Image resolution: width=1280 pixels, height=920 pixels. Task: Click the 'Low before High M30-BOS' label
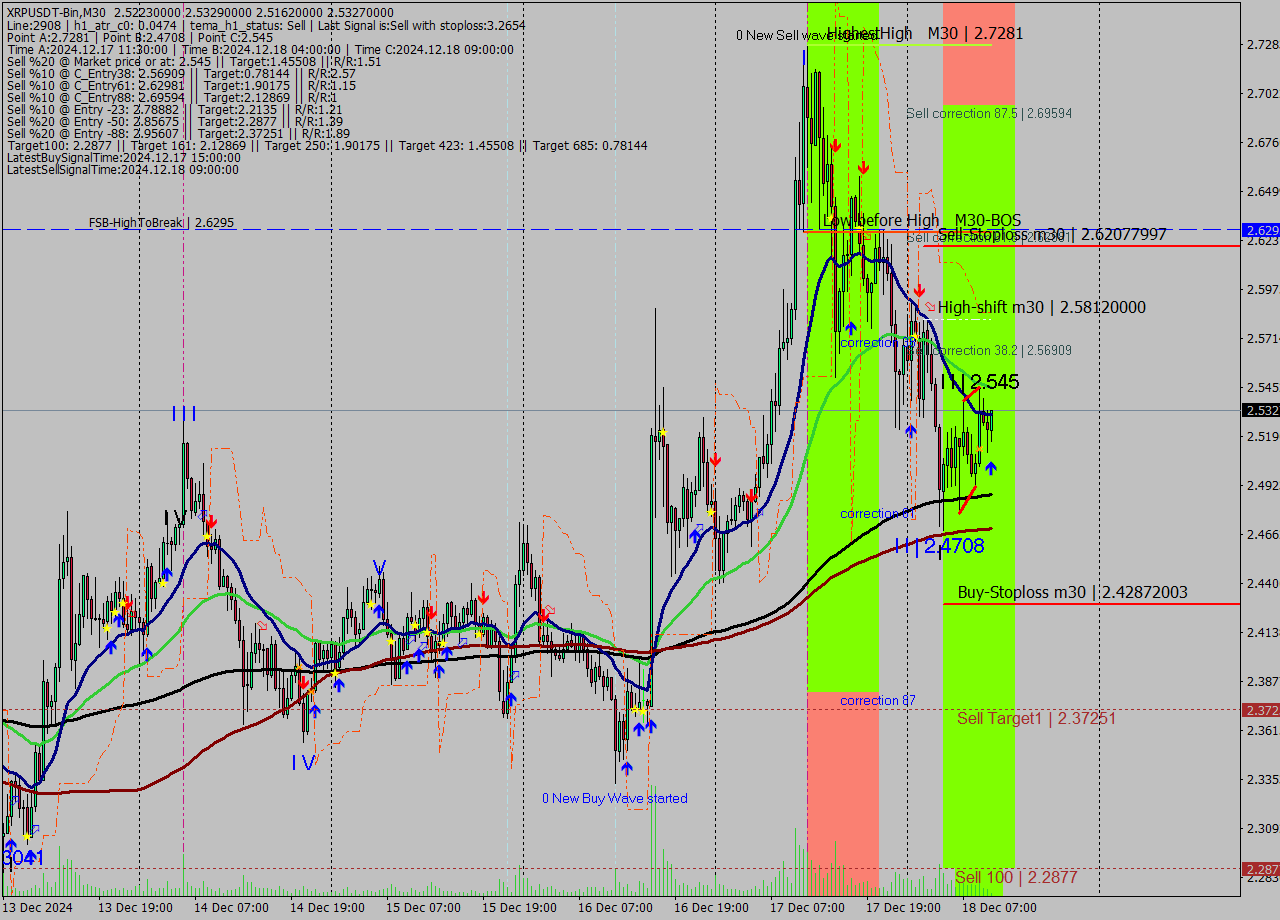[922, 220]
